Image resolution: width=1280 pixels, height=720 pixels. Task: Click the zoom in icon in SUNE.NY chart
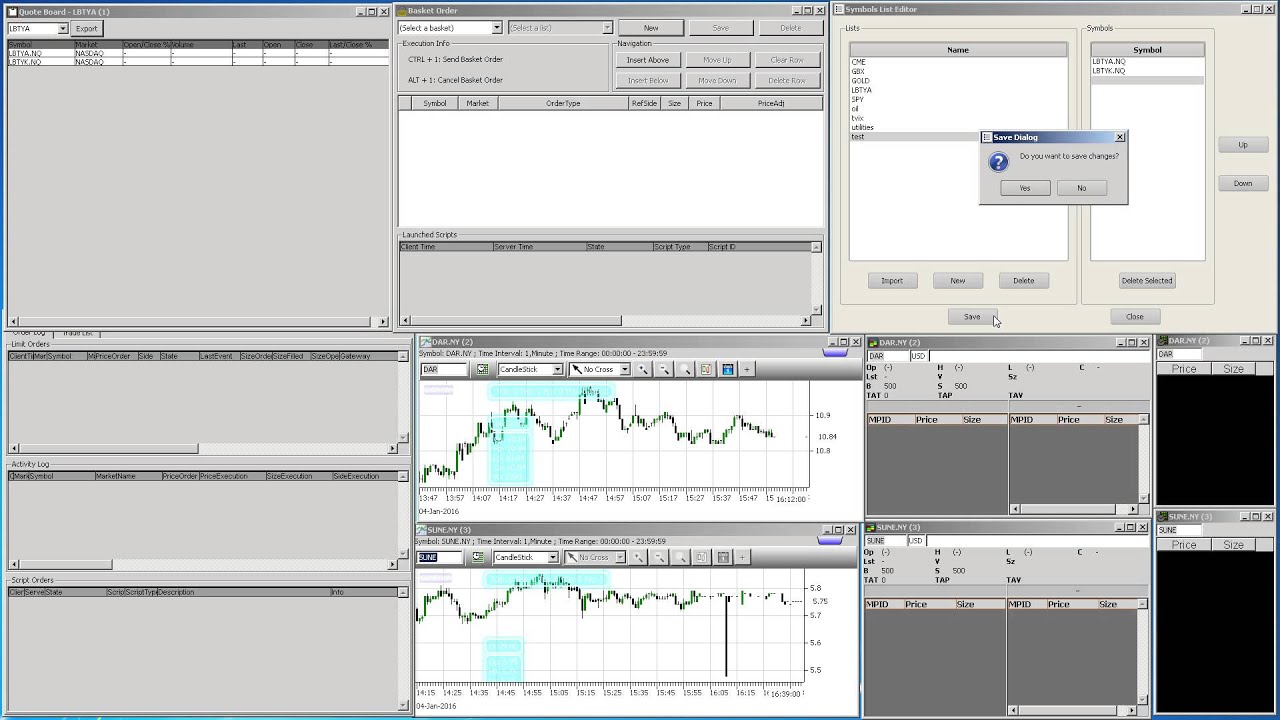(639, 557)
